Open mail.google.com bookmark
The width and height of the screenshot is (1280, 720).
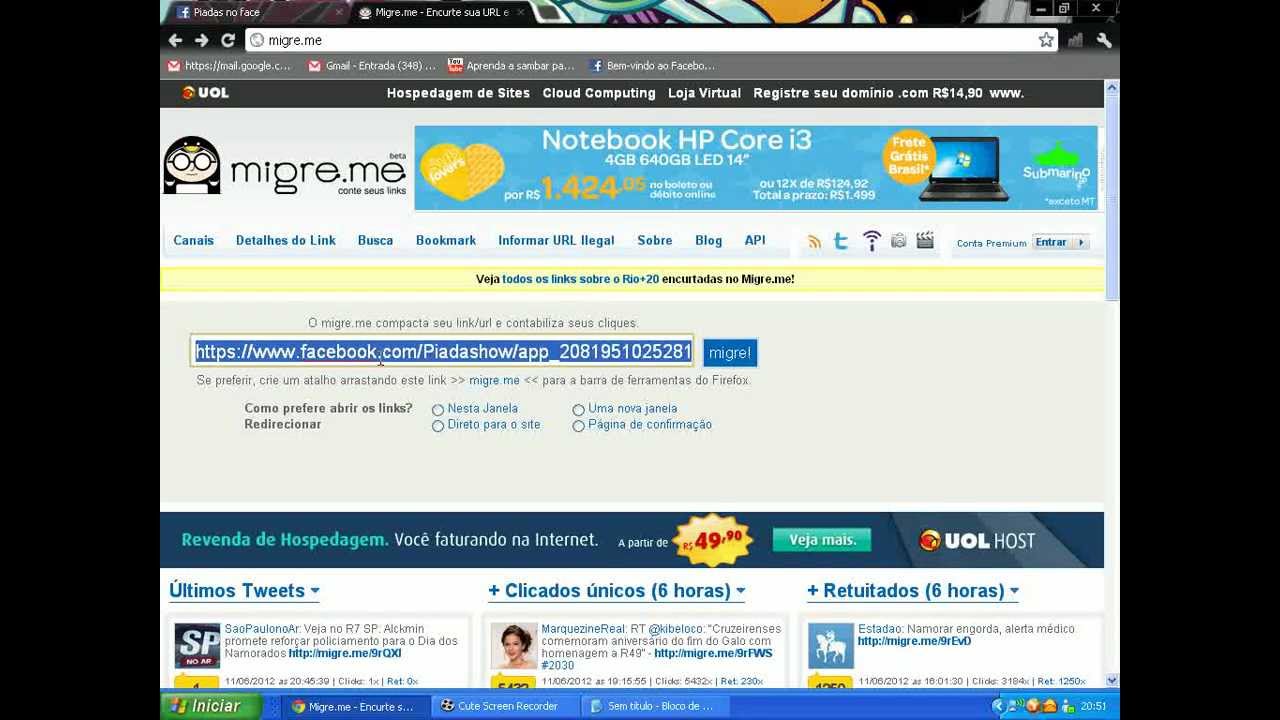coord(230,66)
